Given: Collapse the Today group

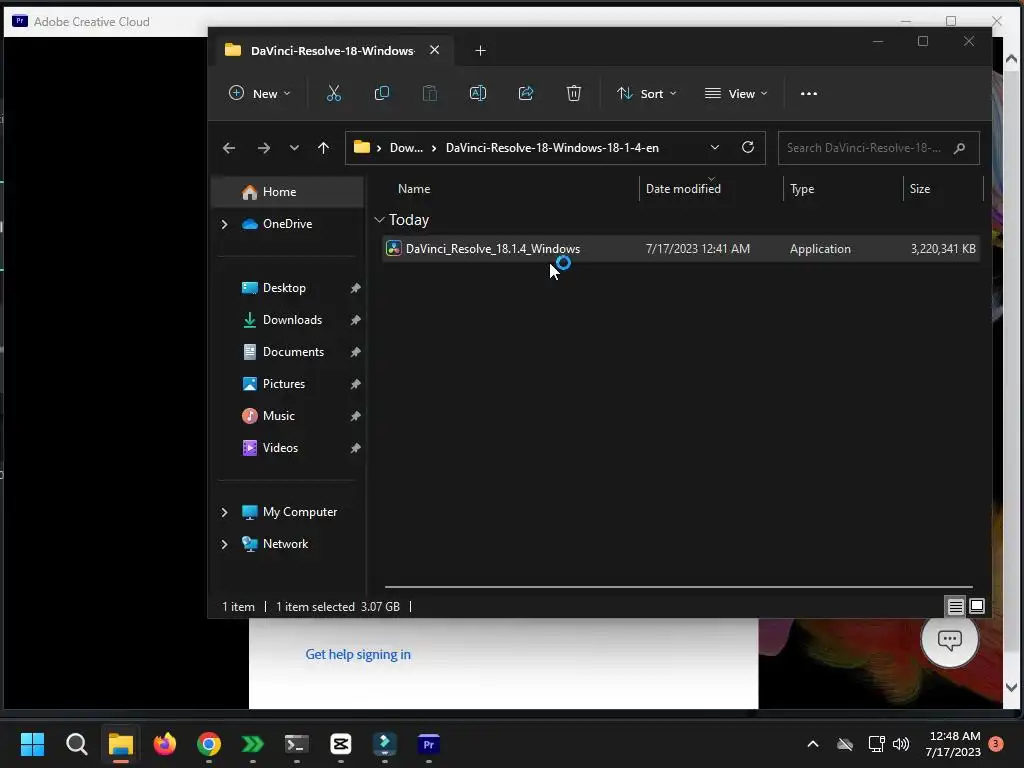Looking at the screenshot, I should [x=379, y=220].
